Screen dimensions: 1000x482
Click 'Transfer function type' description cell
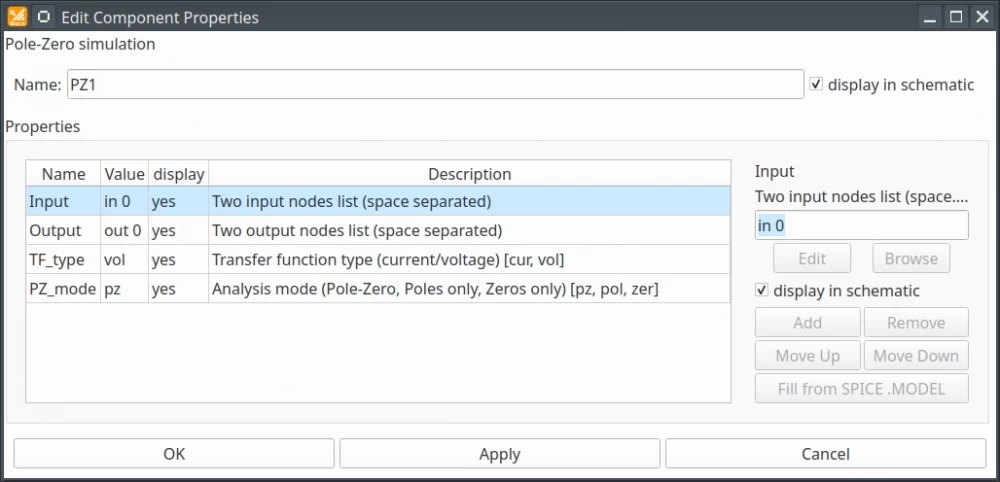click(x=469, y=259)
